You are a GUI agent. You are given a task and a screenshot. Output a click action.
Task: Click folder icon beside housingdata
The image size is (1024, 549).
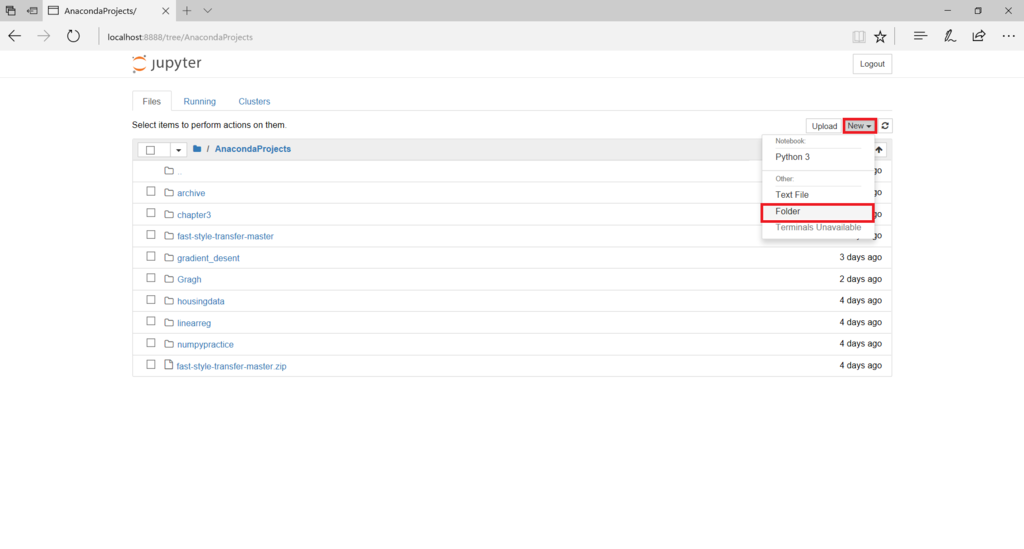168,301
